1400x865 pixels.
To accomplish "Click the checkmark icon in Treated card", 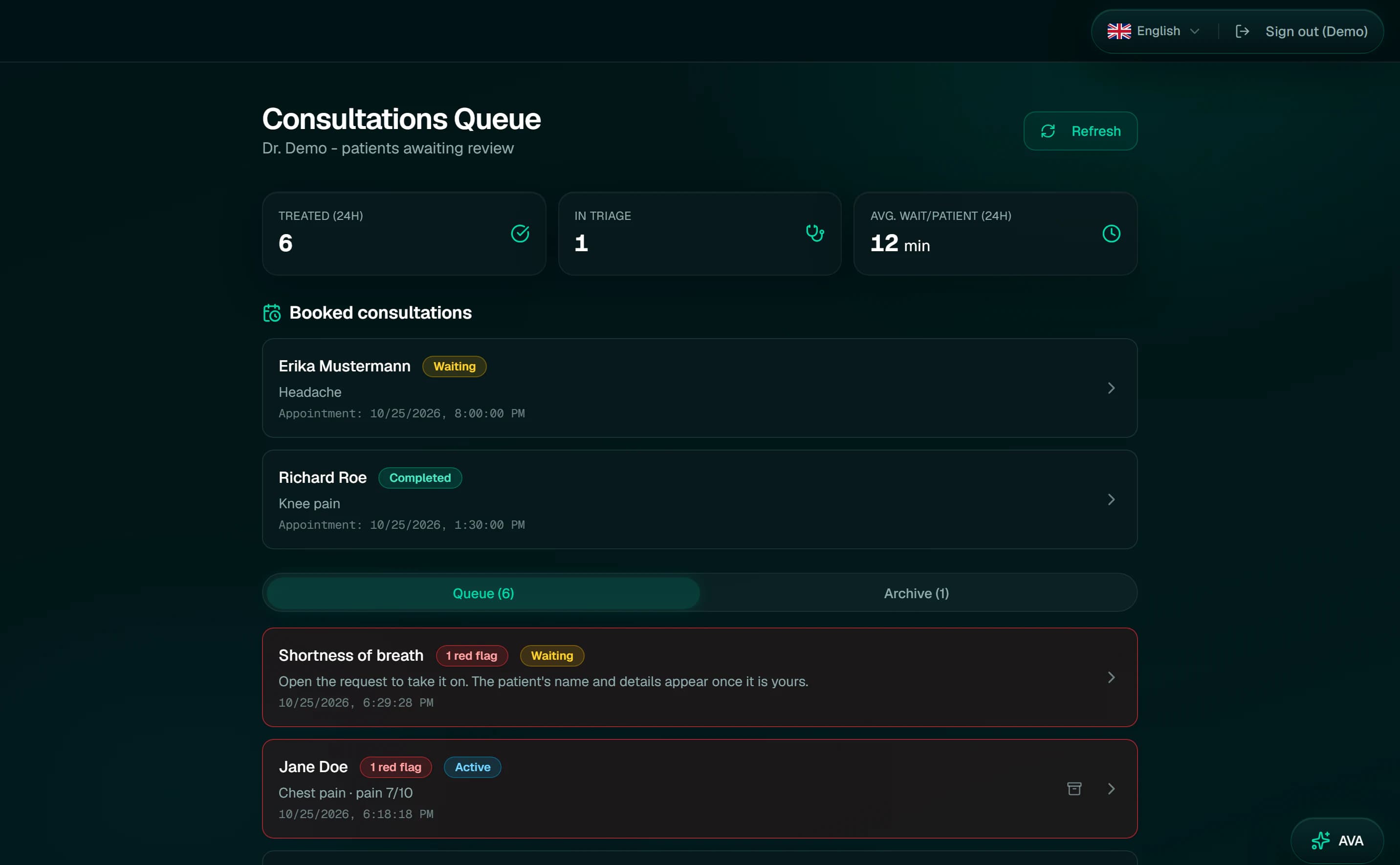I will tap(520, 234).
